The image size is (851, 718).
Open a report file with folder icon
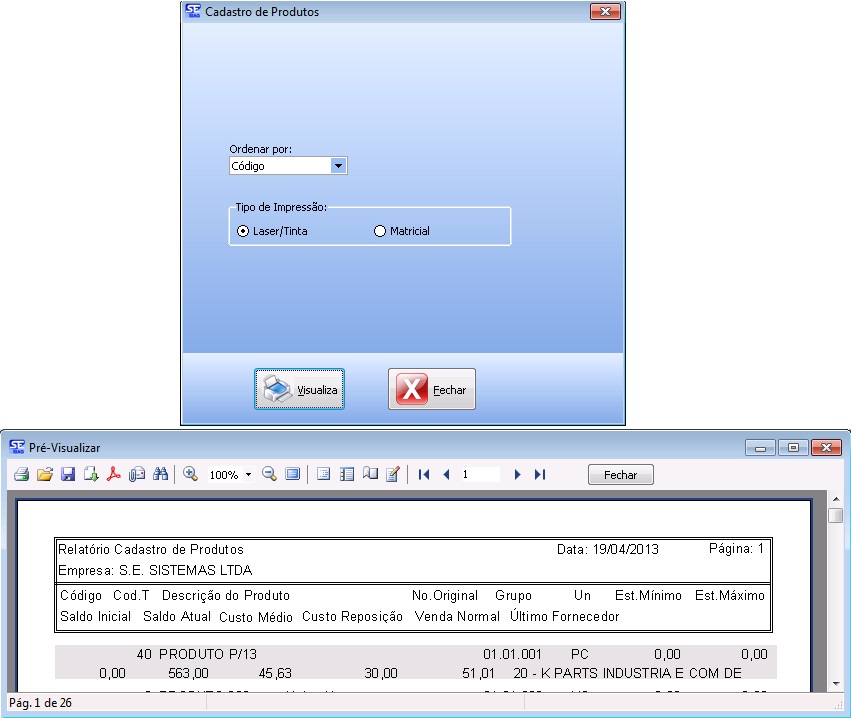coord(44,475)
